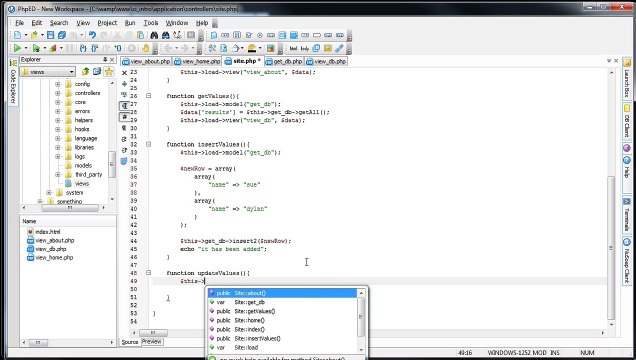636x360 pixels.
Task: Click the Save All toolbar icon
Action: click(x=62, y=35)
